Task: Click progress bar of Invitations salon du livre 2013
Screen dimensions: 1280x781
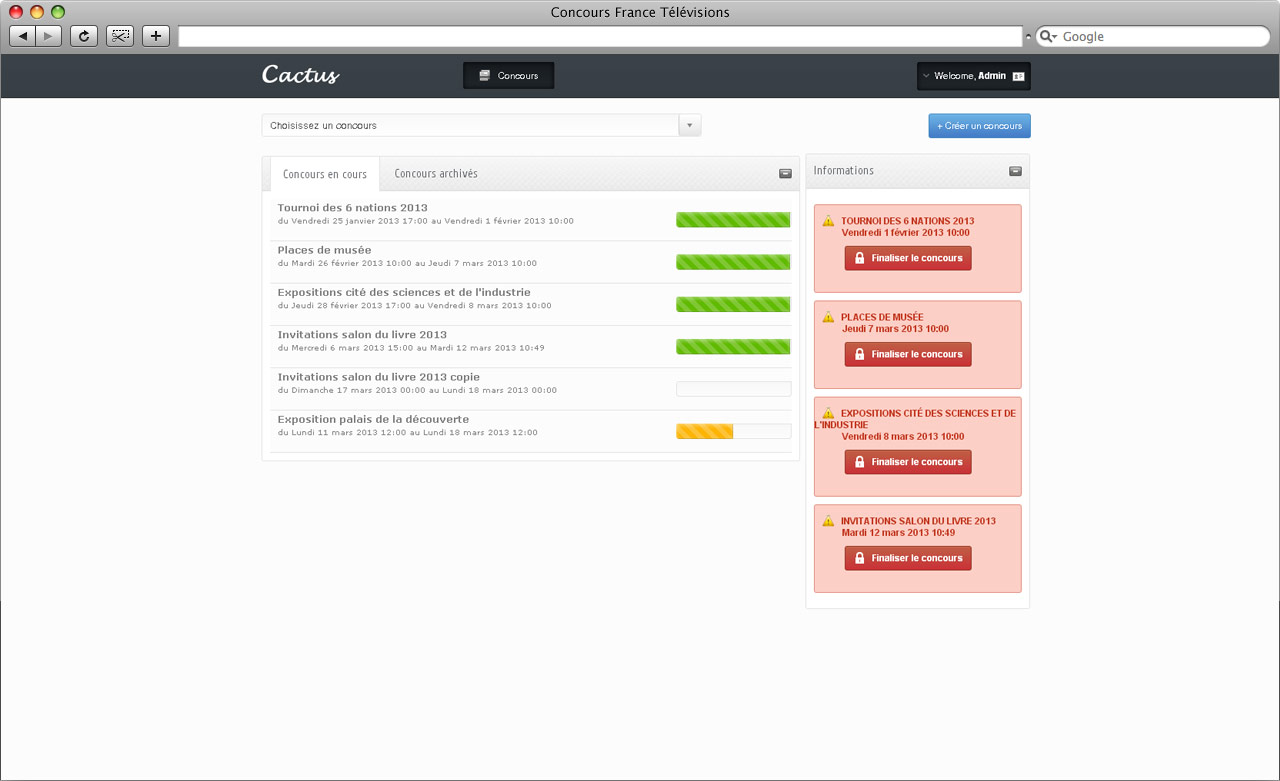Action: pos(733,347)
